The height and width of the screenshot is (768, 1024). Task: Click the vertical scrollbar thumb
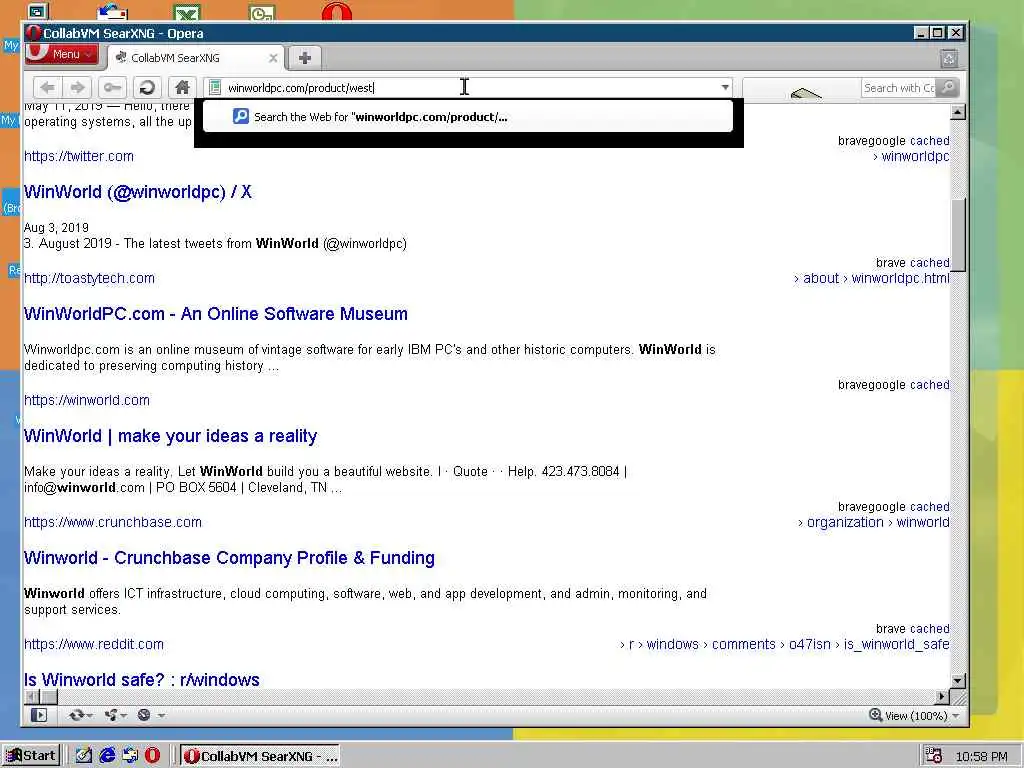(958, 233)
